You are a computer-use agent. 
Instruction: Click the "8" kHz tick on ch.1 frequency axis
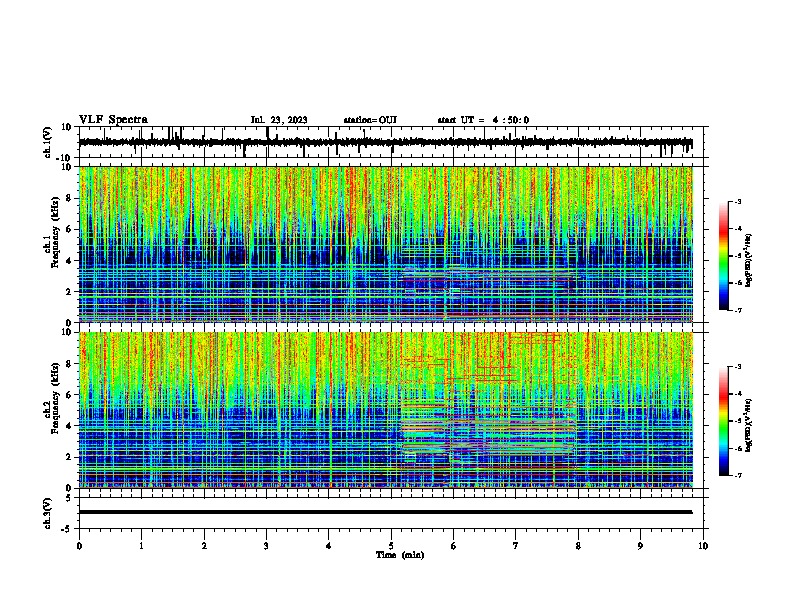[x=71, y=198]
